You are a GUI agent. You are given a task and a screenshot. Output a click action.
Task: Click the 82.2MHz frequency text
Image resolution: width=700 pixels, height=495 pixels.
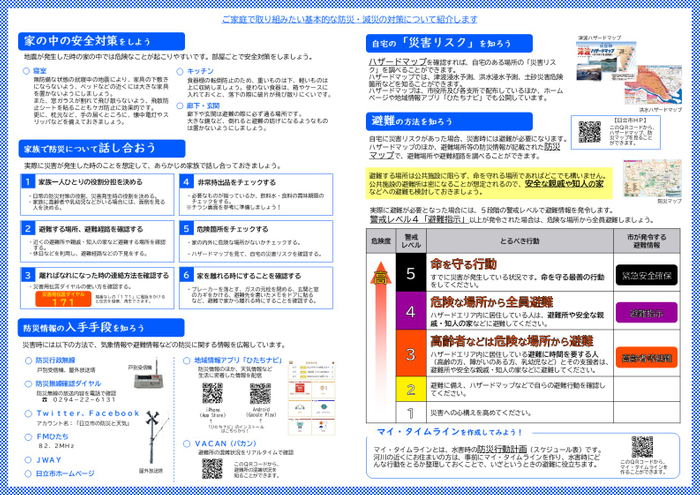pyautogui.click(x=56, y=446)
